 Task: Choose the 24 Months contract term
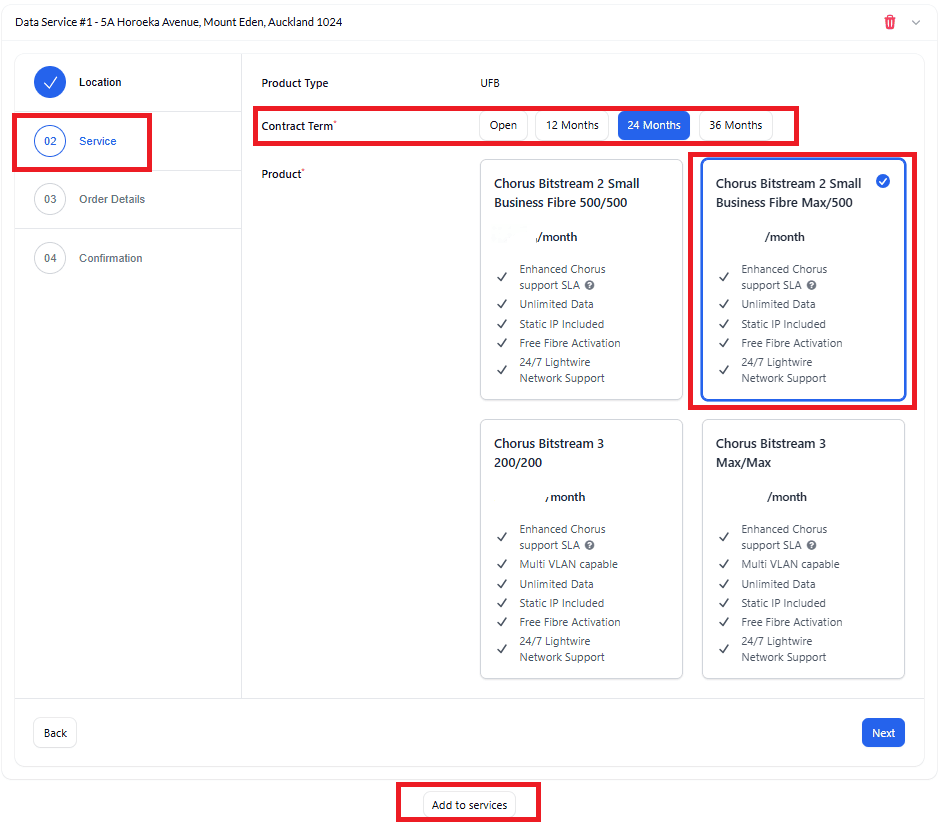654,125
